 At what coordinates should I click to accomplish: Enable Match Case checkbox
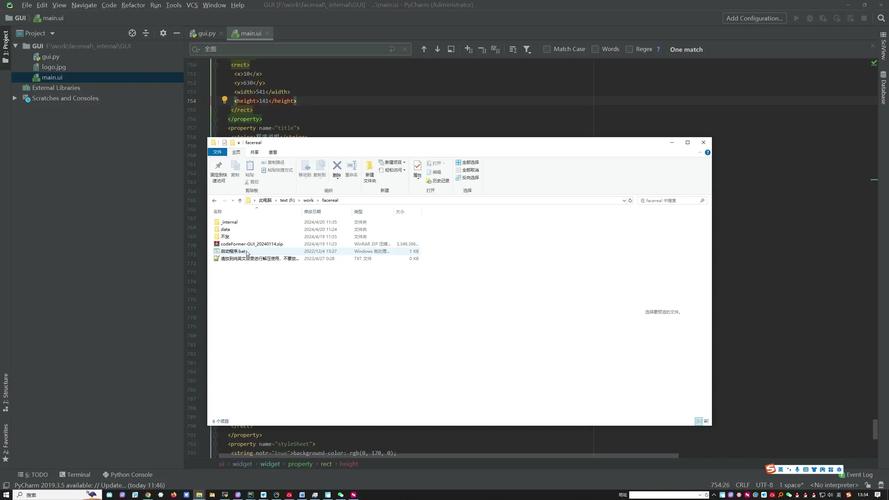click(x=547, y=49)
